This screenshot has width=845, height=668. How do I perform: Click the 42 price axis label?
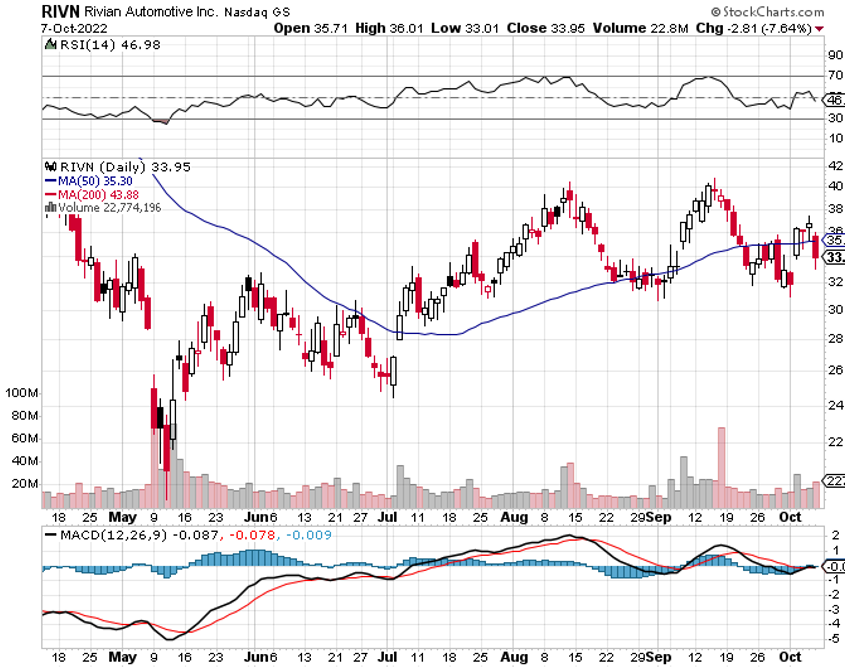836,165
